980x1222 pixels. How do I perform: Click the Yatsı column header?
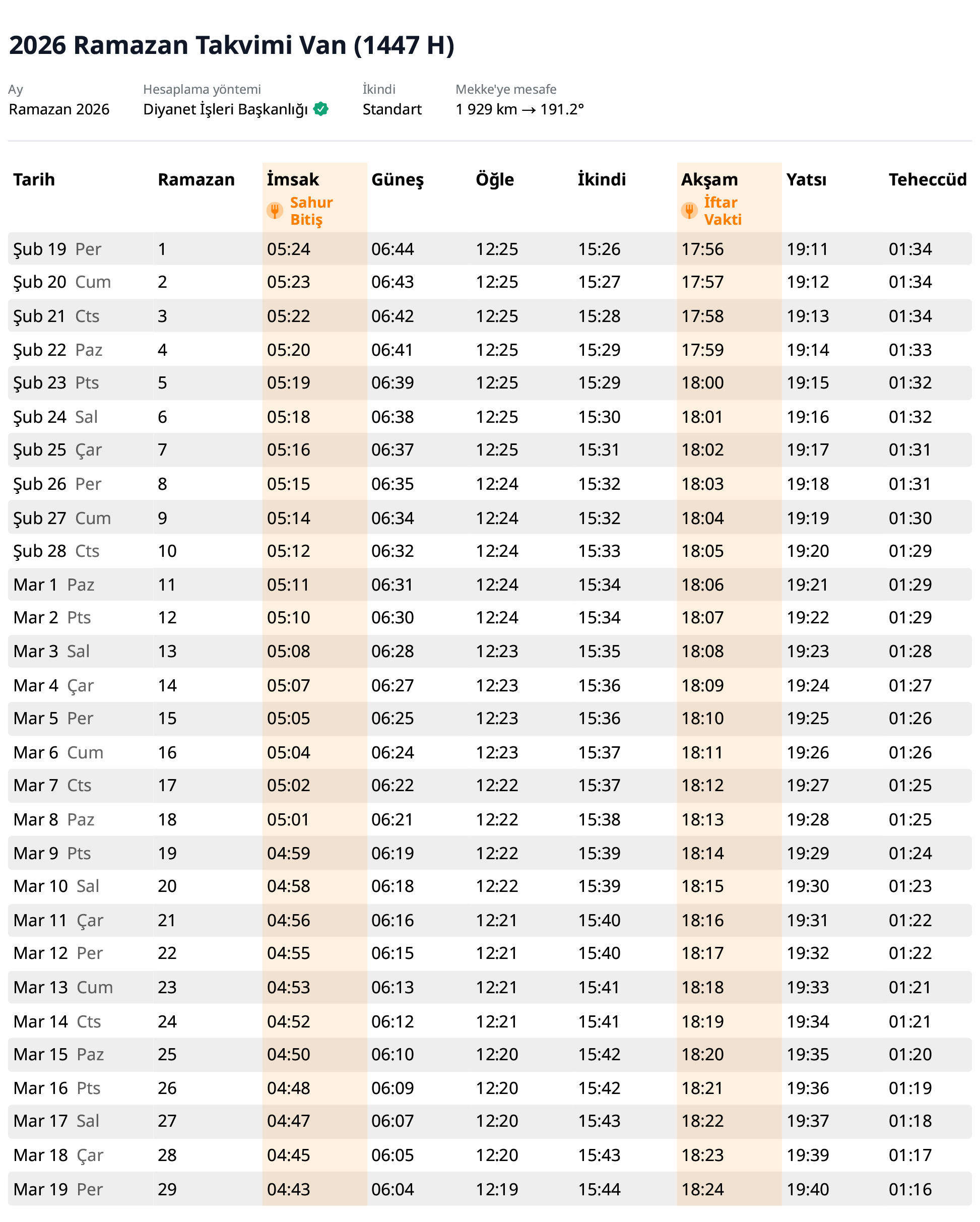pyautogui.click(x=806, y=180)
